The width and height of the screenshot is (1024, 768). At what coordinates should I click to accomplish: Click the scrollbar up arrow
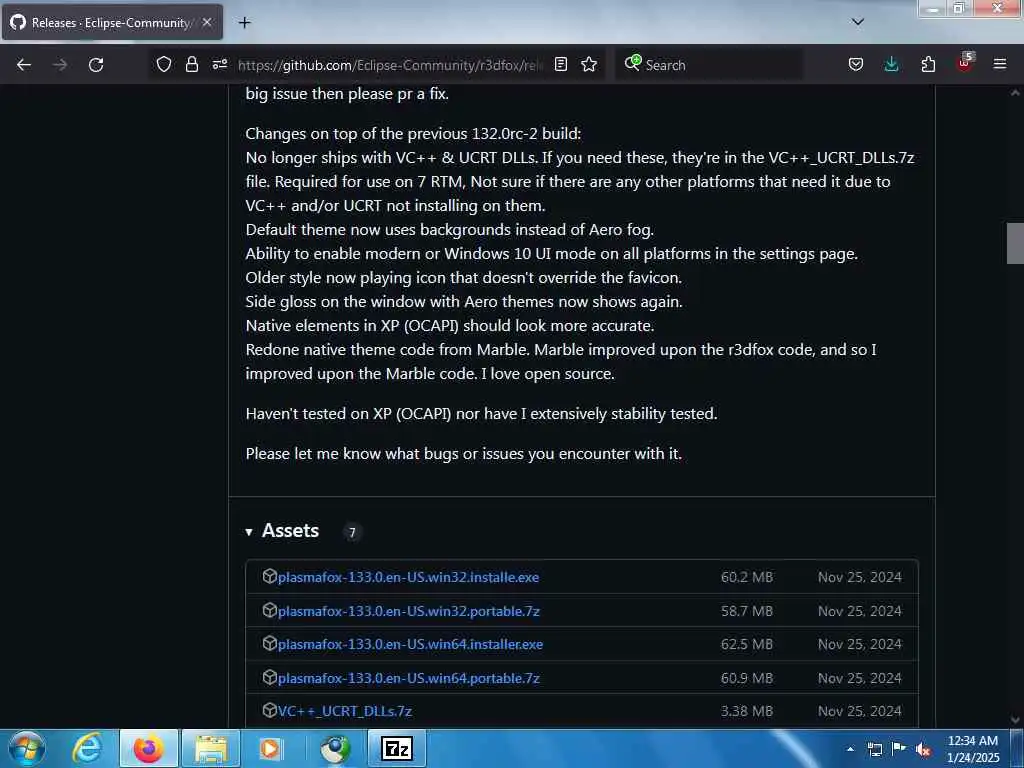pyautogui.click(x=1015, y=93)
